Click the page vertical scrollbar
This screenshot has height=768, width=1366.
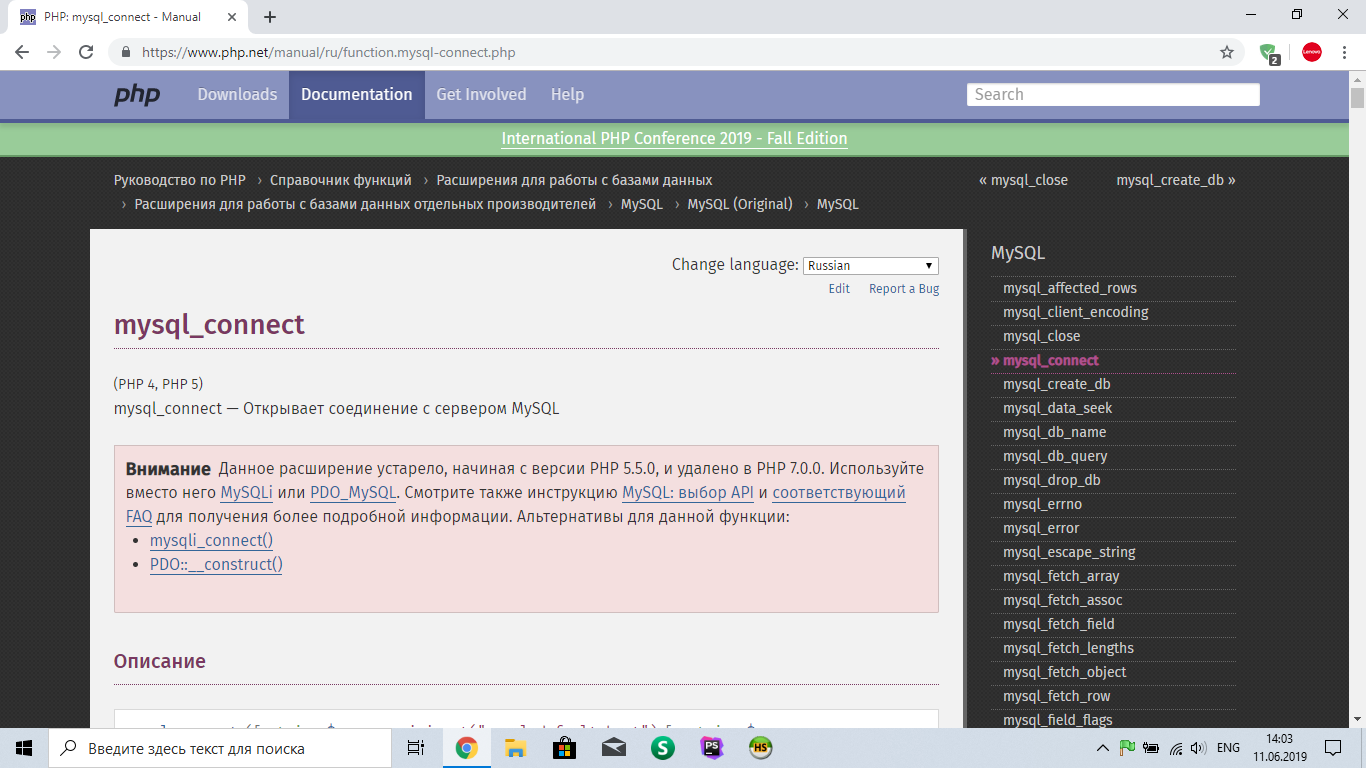(x=1357, y=400)
